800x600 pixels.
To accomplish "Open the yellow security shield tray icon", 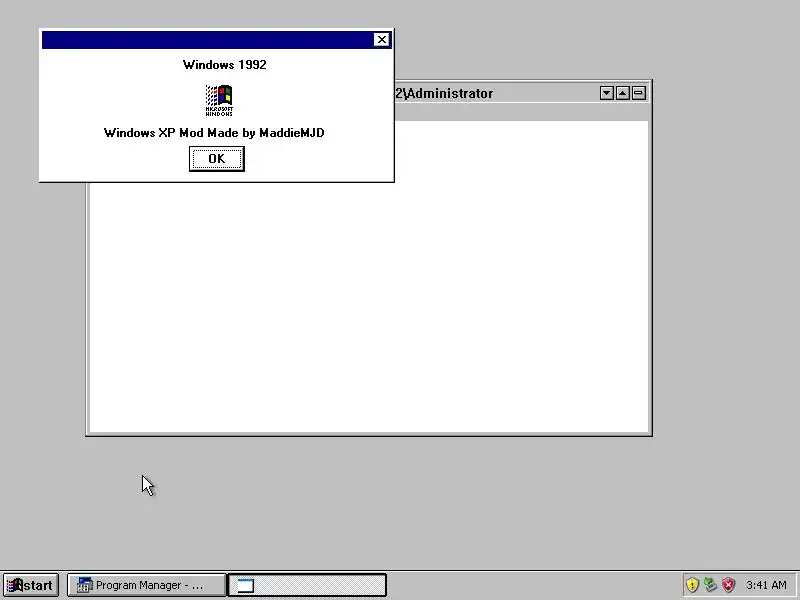I will point(692,585).
